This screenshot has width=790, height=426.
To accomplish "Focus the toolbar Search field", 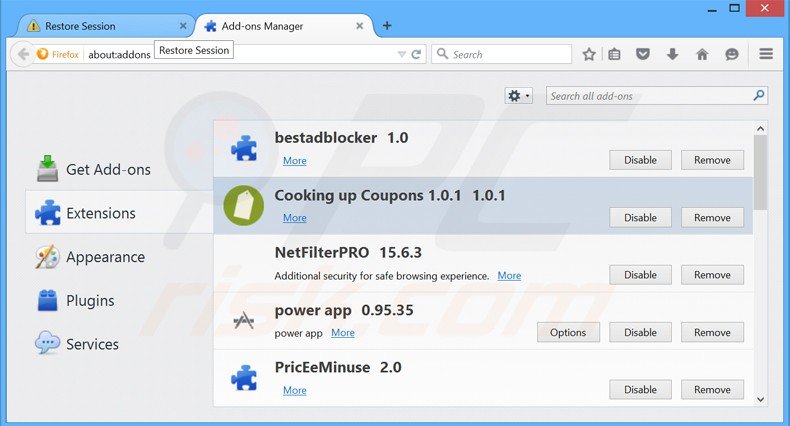I will 501,54.
